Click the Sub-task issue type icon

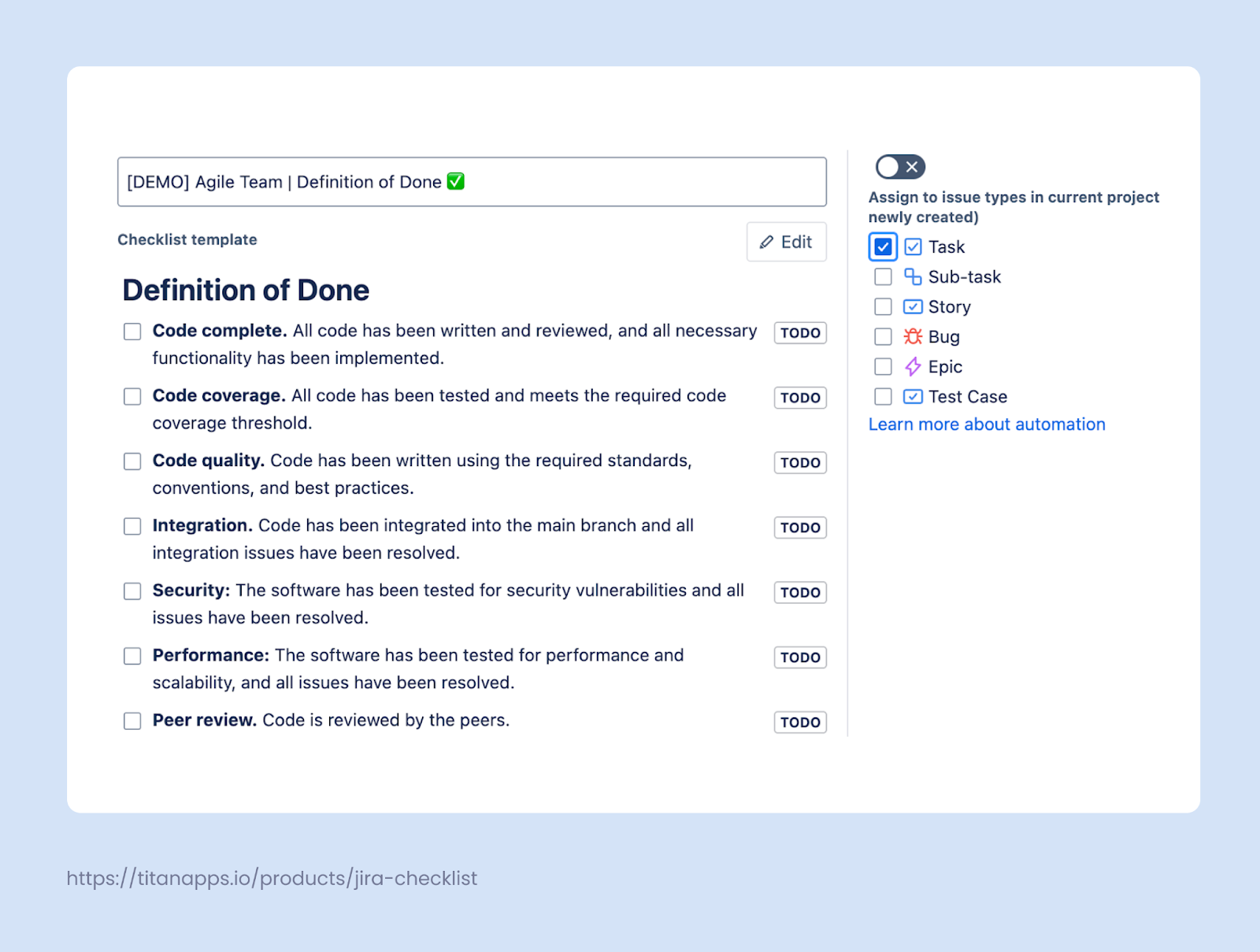(912, 276)
